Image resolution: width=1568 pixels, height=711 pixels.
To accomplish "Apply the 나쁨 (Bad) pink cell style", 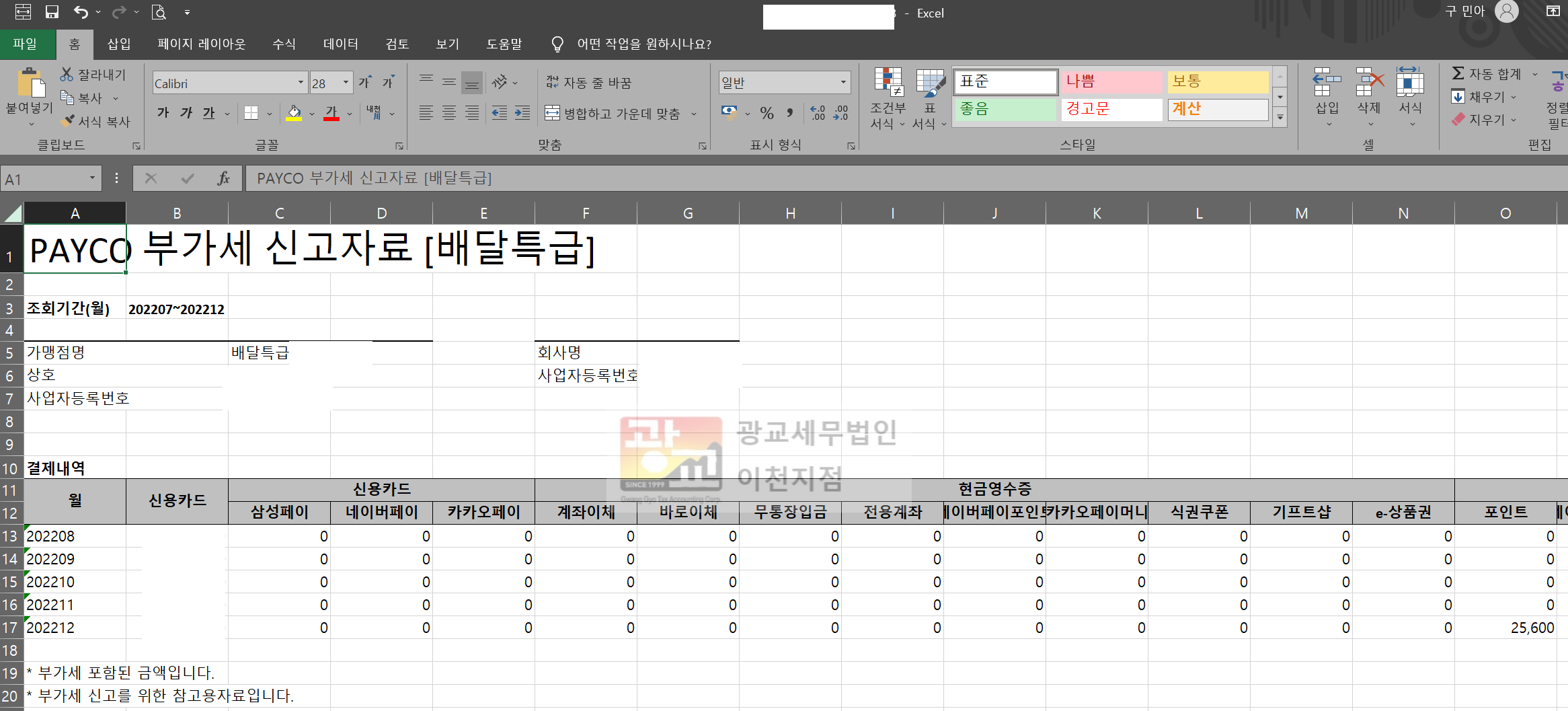I will click(1111, 81).
